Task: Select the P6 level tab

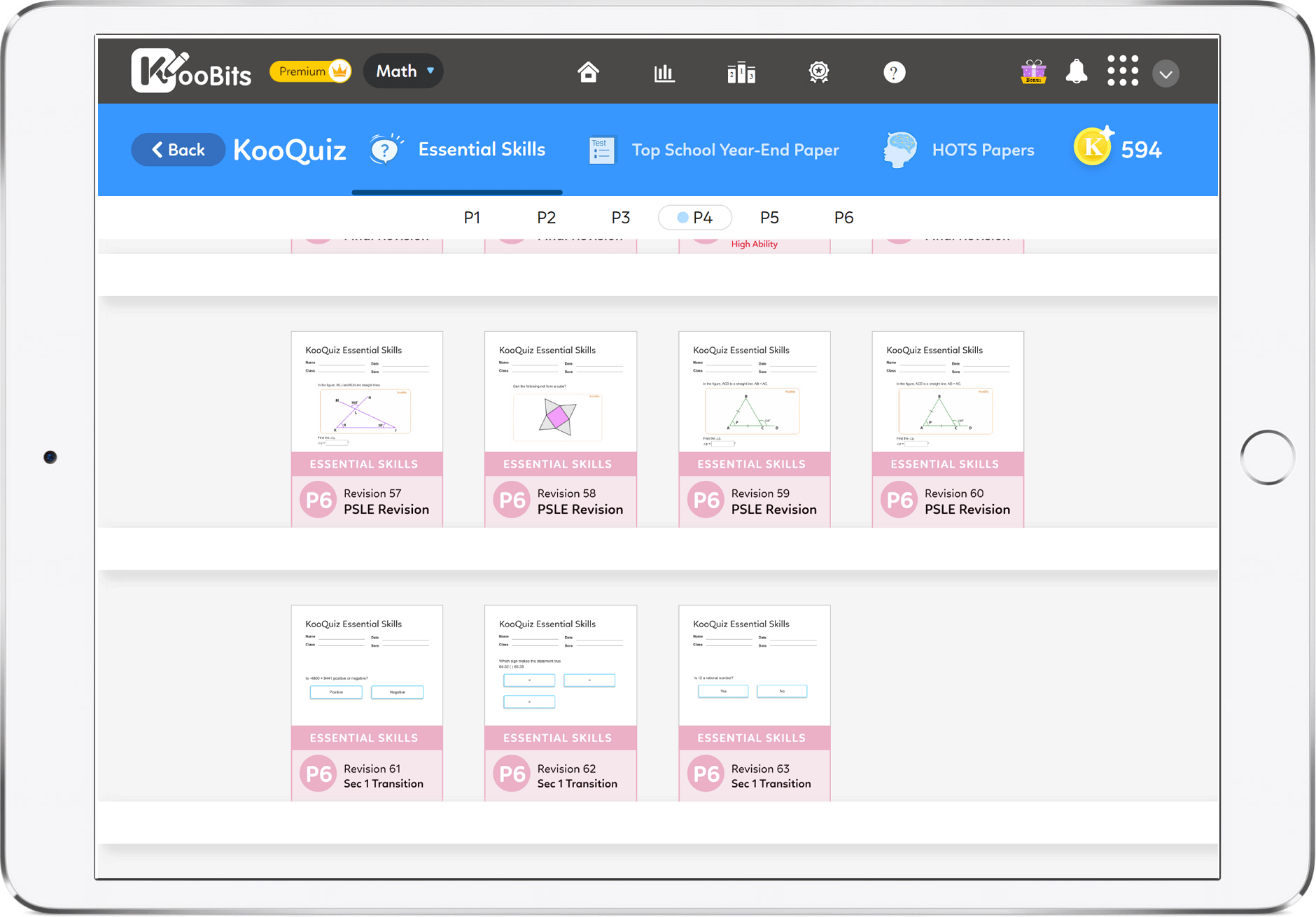Action: pyautogui.click(x=843, y=218)
